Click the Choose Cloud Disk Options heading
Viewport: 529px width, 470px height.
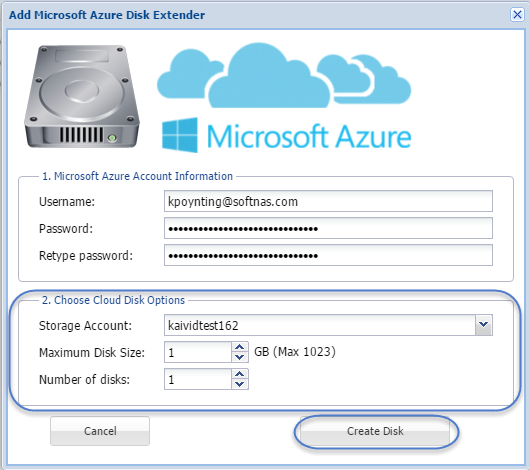[113, 300]
